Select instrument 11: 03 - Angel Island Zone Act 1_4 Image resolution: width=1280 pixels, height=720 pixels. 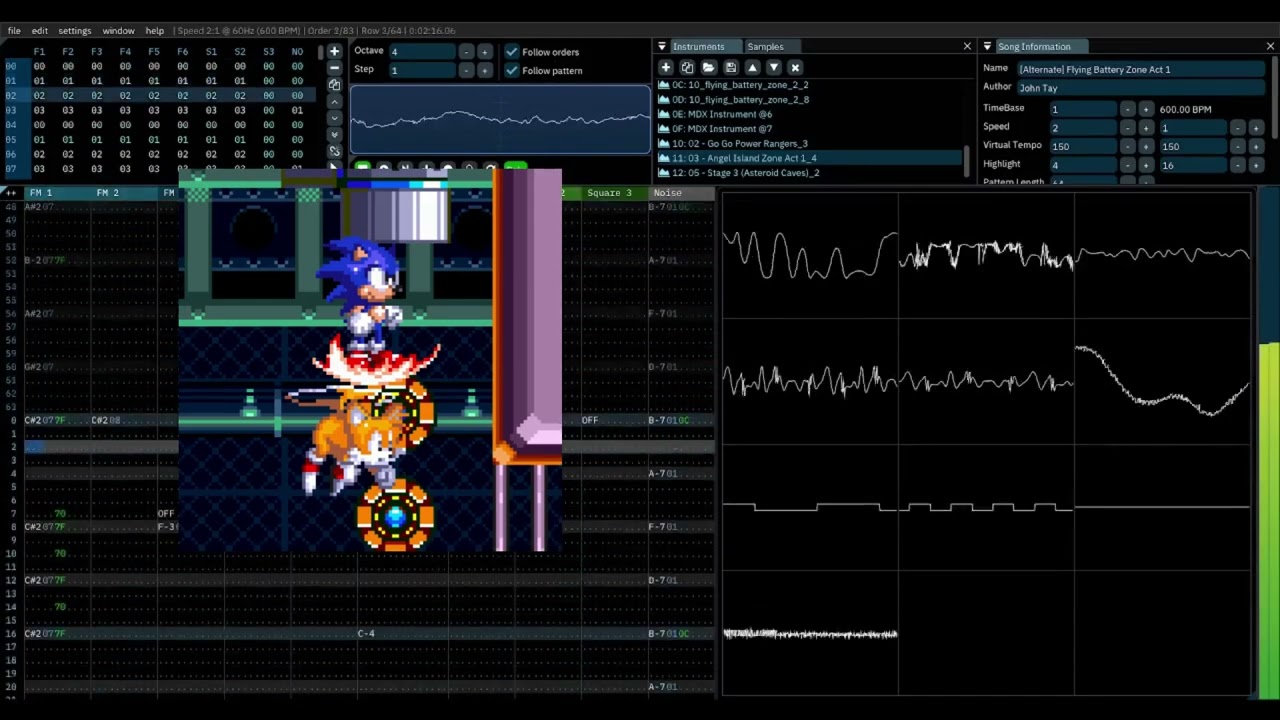(811, 158)
